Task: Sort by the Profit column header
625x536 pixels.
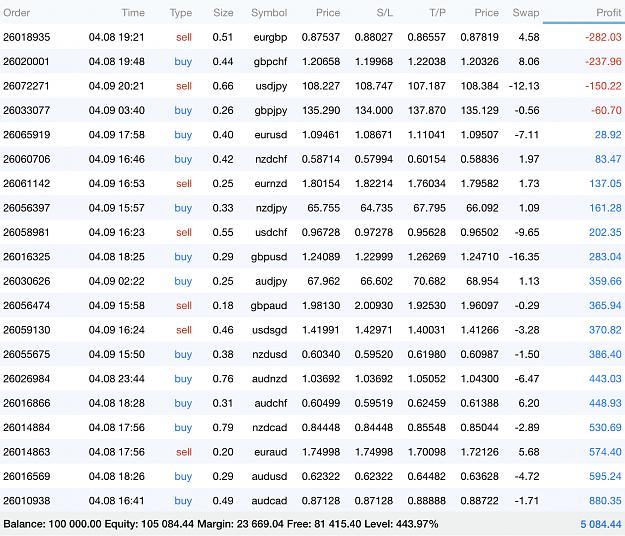Action: [609, 13]
